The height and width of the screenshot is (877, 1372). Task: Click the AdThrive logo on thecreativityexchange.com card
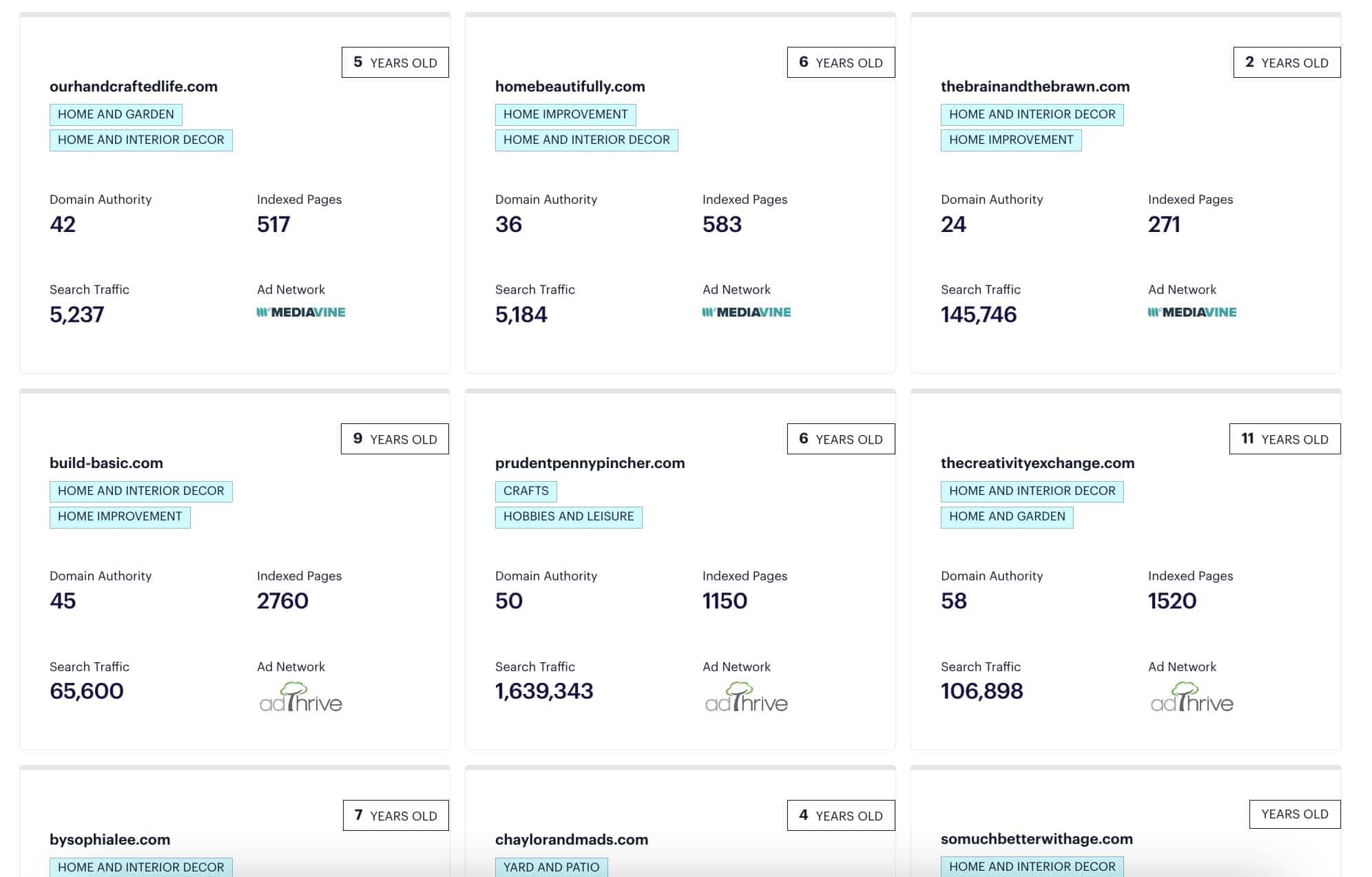click(x=1192, y=697)
